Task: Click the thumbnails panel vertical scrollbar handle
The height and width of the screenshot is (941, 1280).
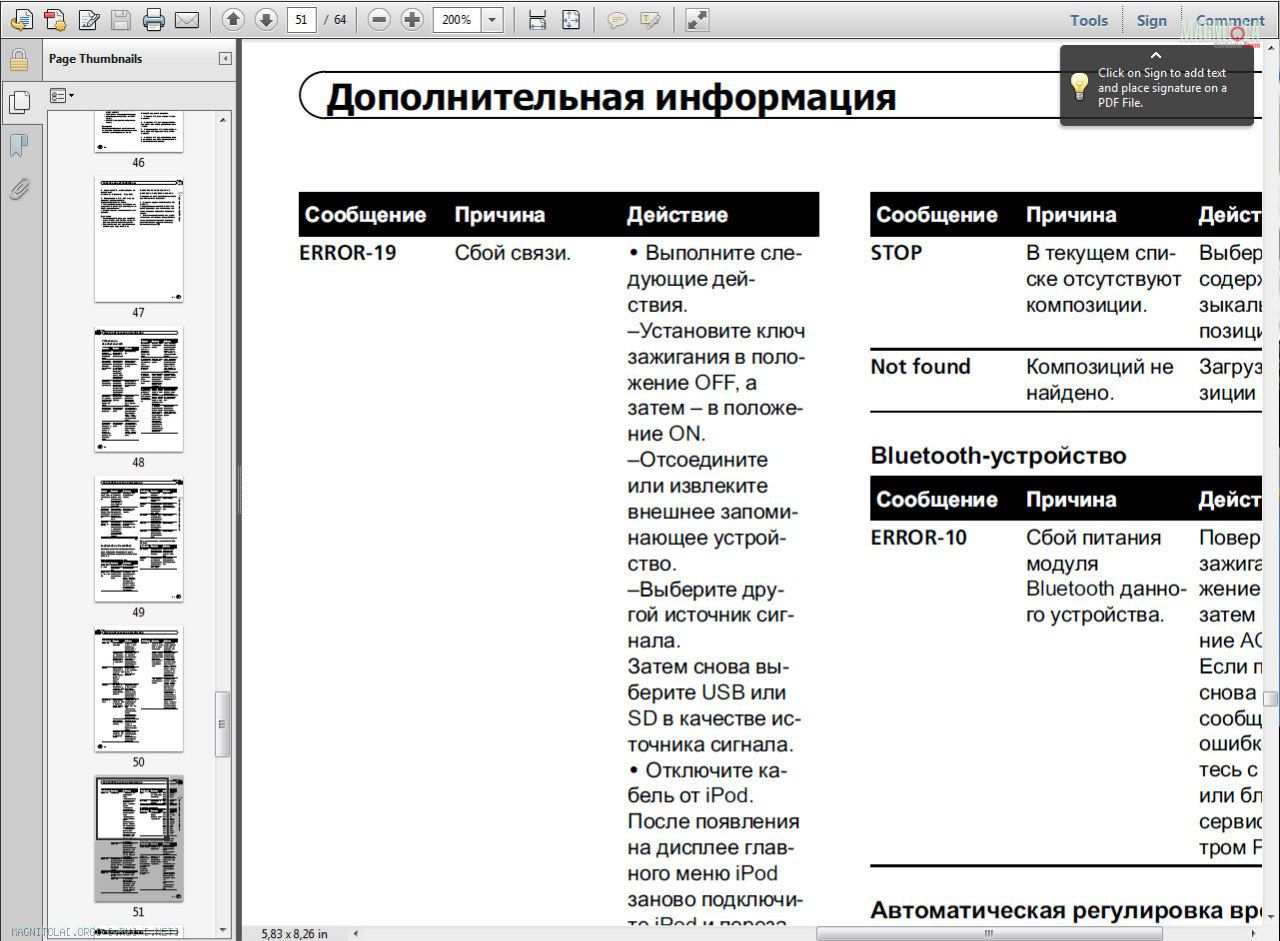Action: point(223,724)
